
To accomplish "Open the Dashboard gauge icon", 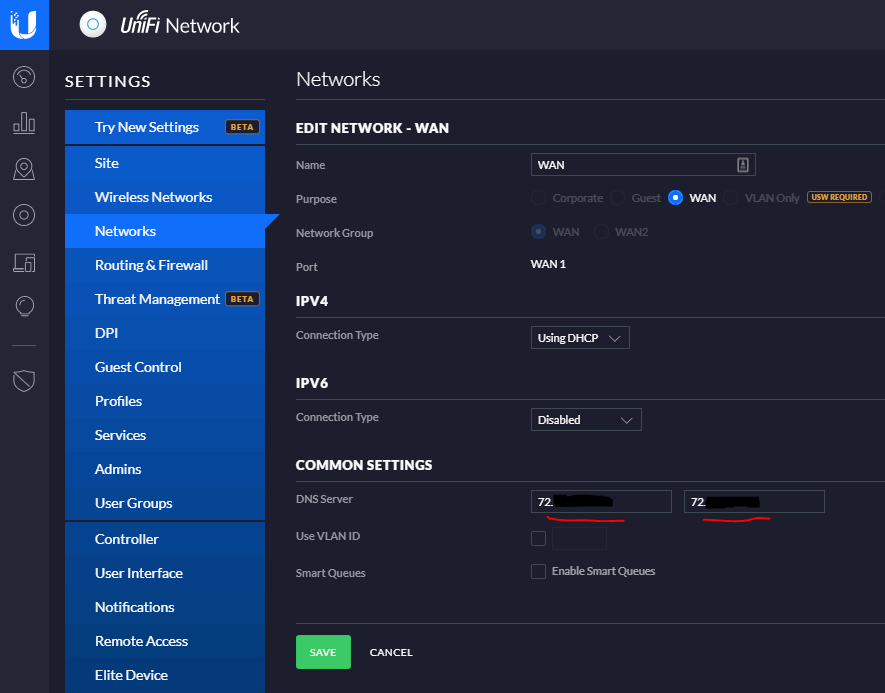I will [x=24, y=76].
